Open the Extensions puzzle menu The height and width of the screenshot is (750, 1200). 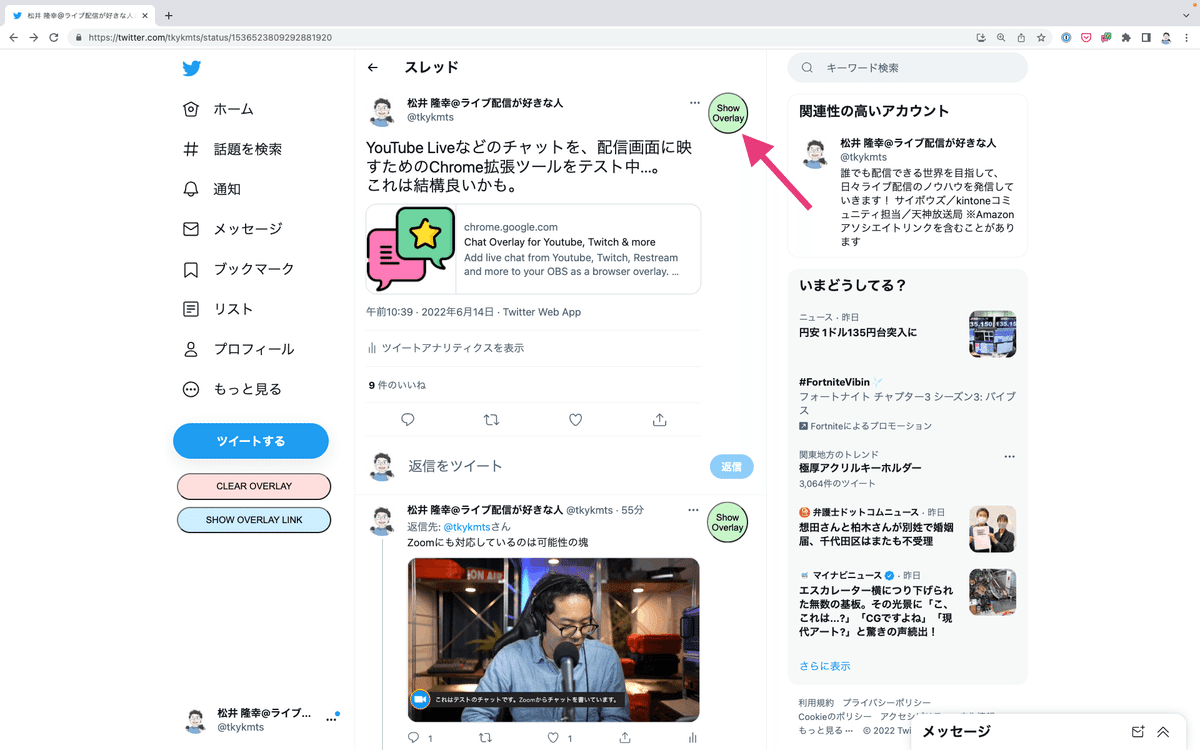(1127, 37)
